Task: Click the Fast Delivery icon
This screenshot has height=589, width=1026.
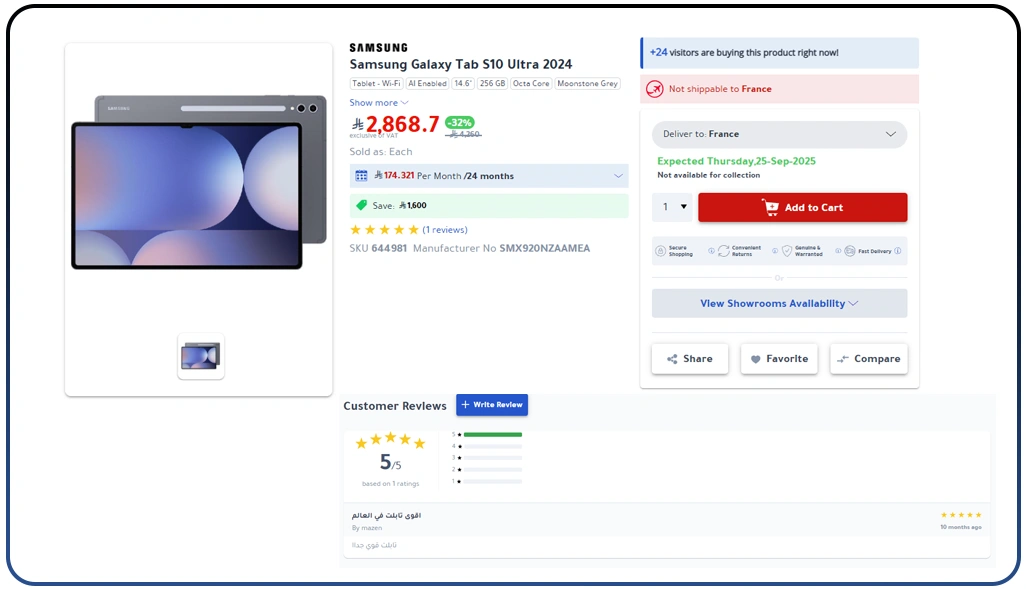Action: pyautogui.click(x=850, y=251)
